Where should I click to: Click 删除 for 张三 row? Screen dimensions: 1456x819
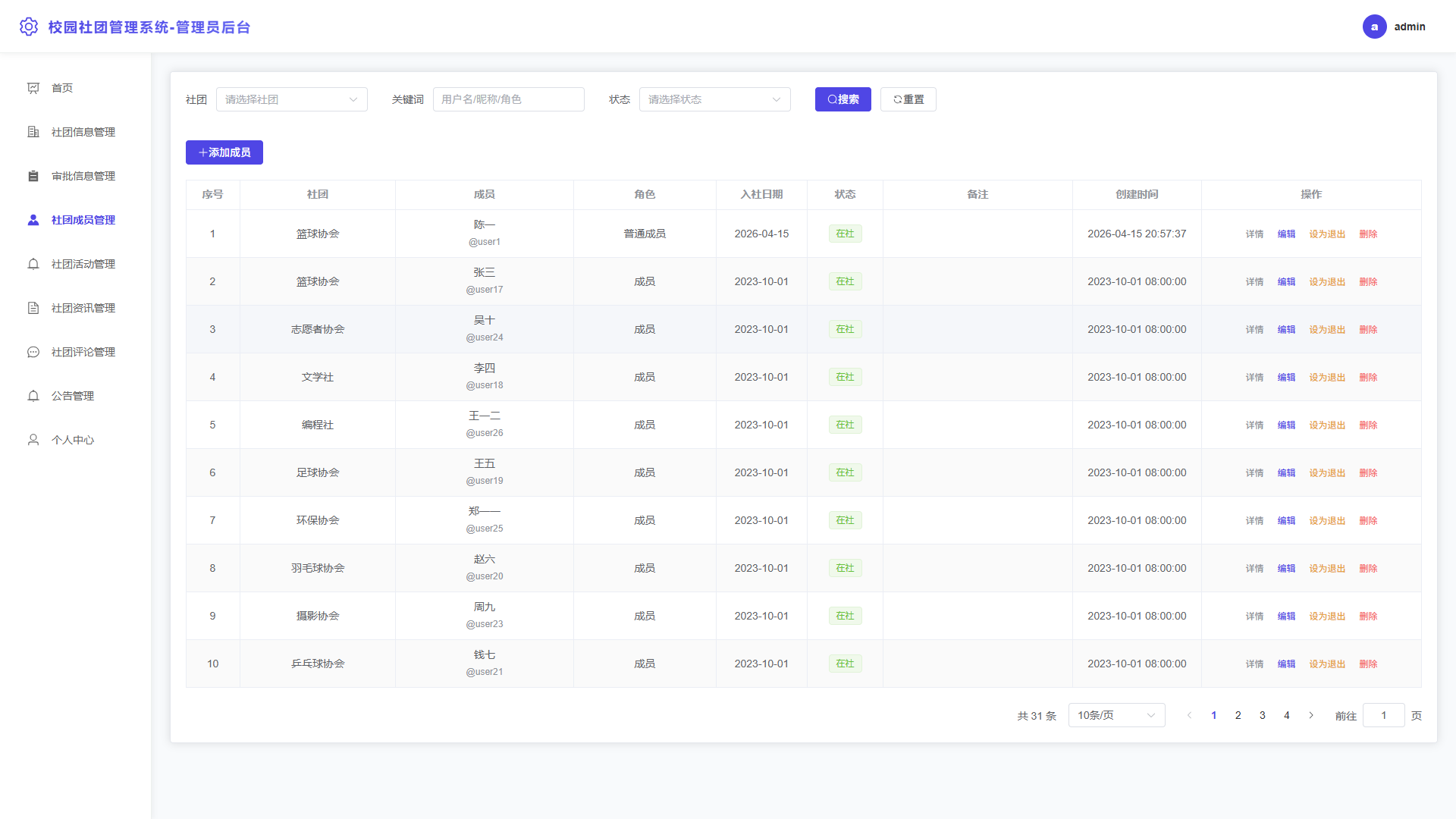click(x=1368, y=281)
